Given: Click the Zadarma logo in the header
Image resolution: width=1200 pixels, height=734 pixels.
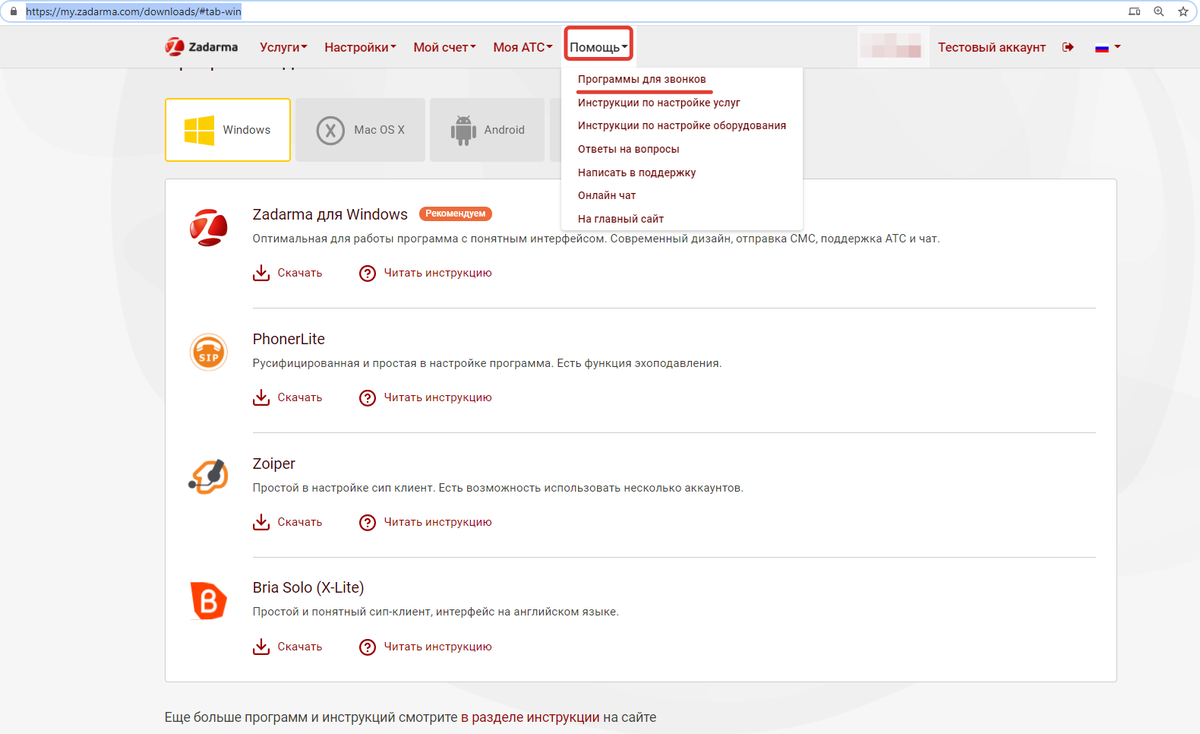Looking at the screenshot, I should tap(203, 47).
